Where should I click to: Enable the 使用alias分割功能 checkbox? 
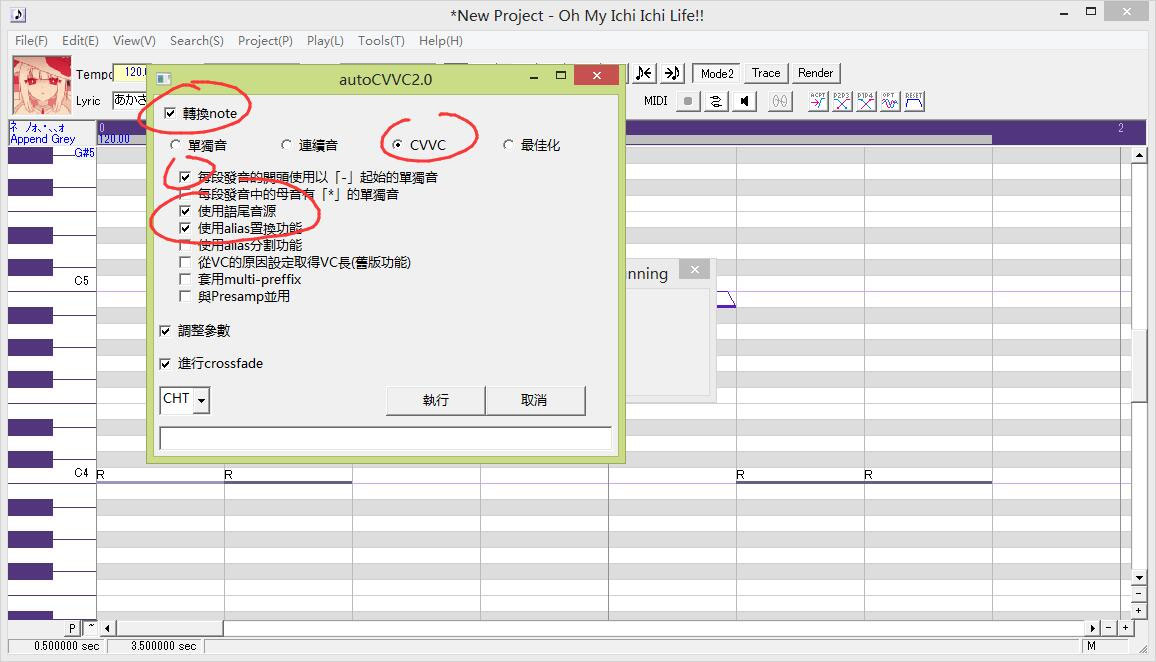187,245
